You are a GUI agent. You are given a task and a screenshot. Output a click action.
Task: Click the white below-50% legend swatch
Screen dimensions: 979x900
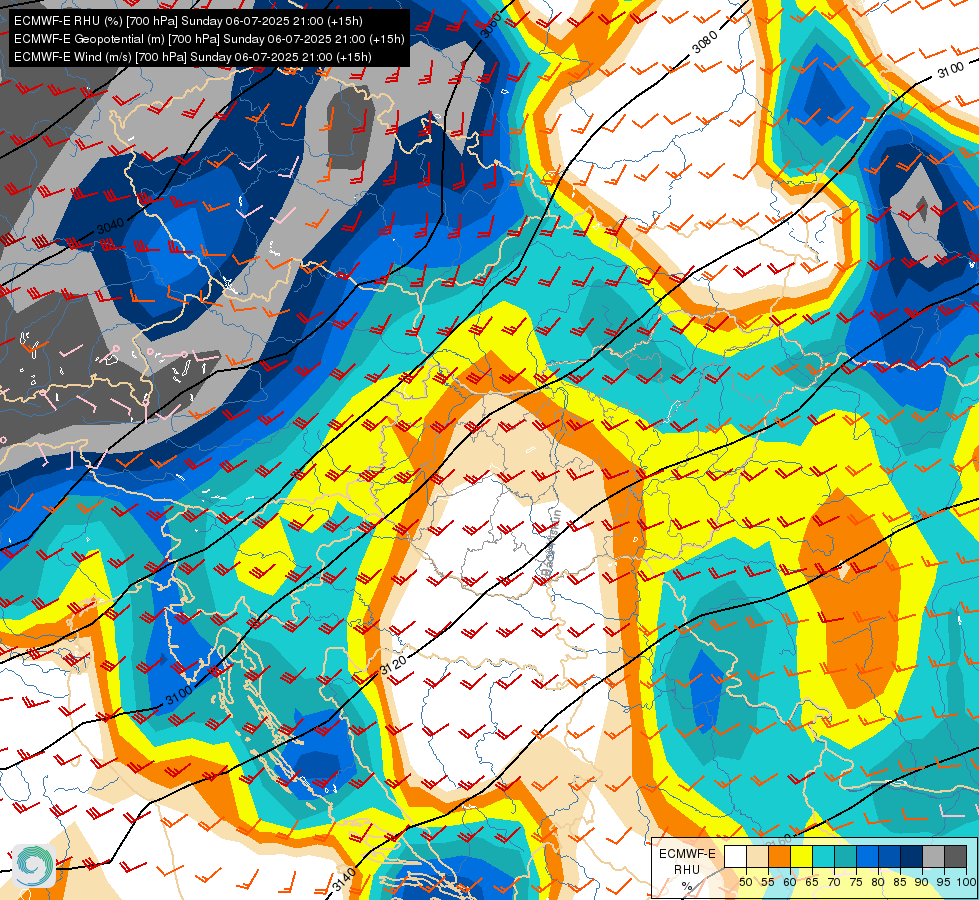click(735, 856)
